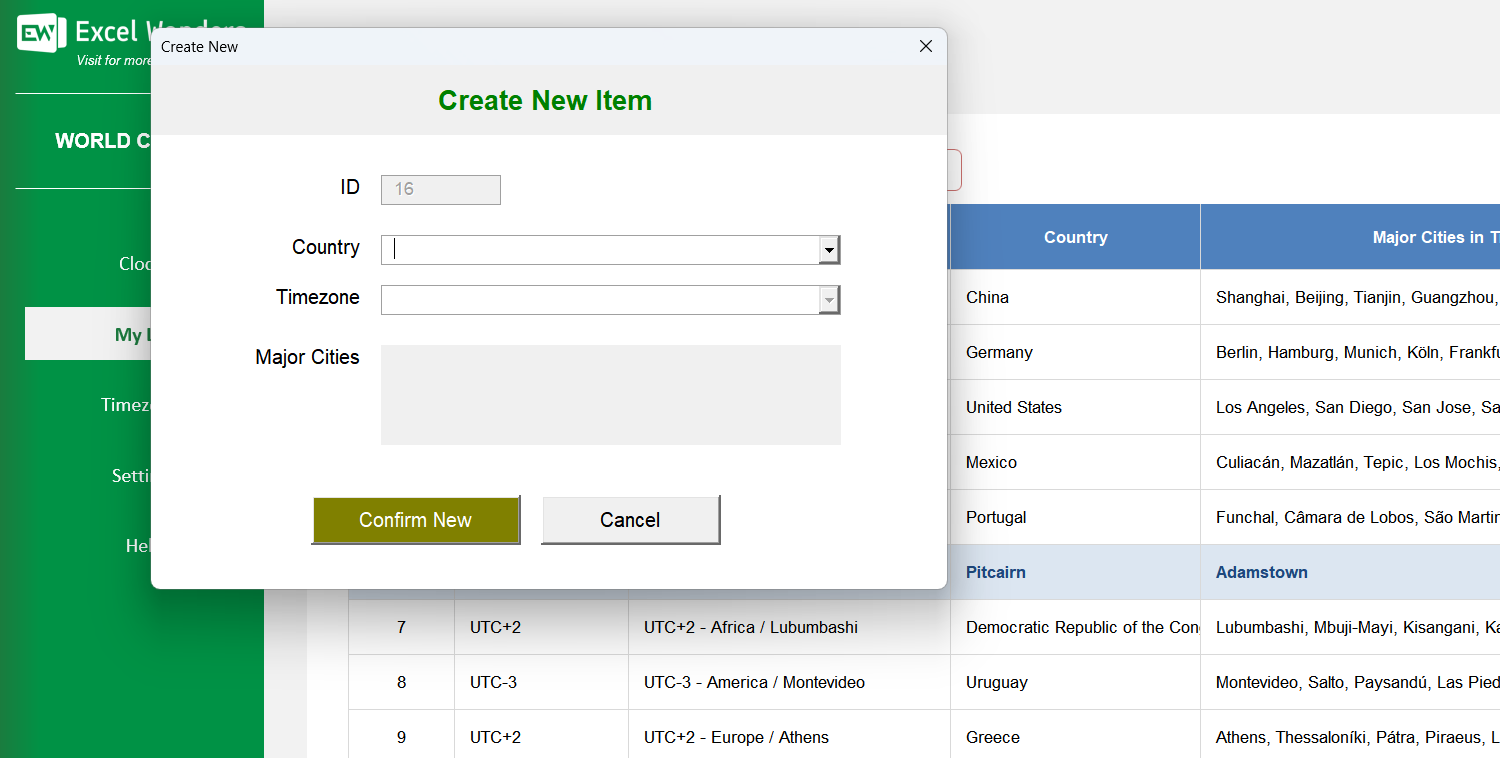This screenshot has height=758, width=1500.
Task: Click the Major Cities text area
Action: [x=610, y=394]
